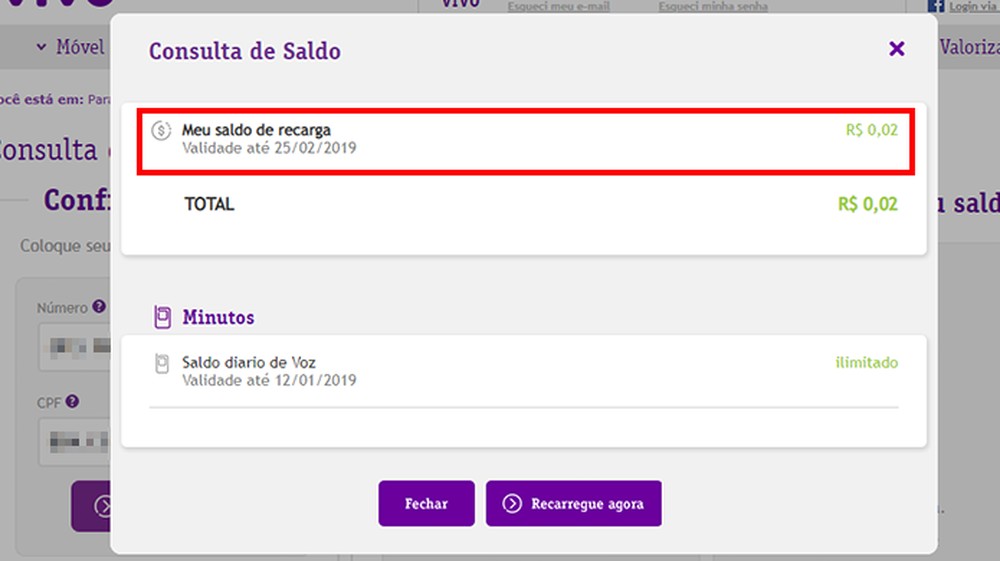Click the Consulta de Saldo dialog title
Screen dimensions: 1000x561
pos(245,51)
